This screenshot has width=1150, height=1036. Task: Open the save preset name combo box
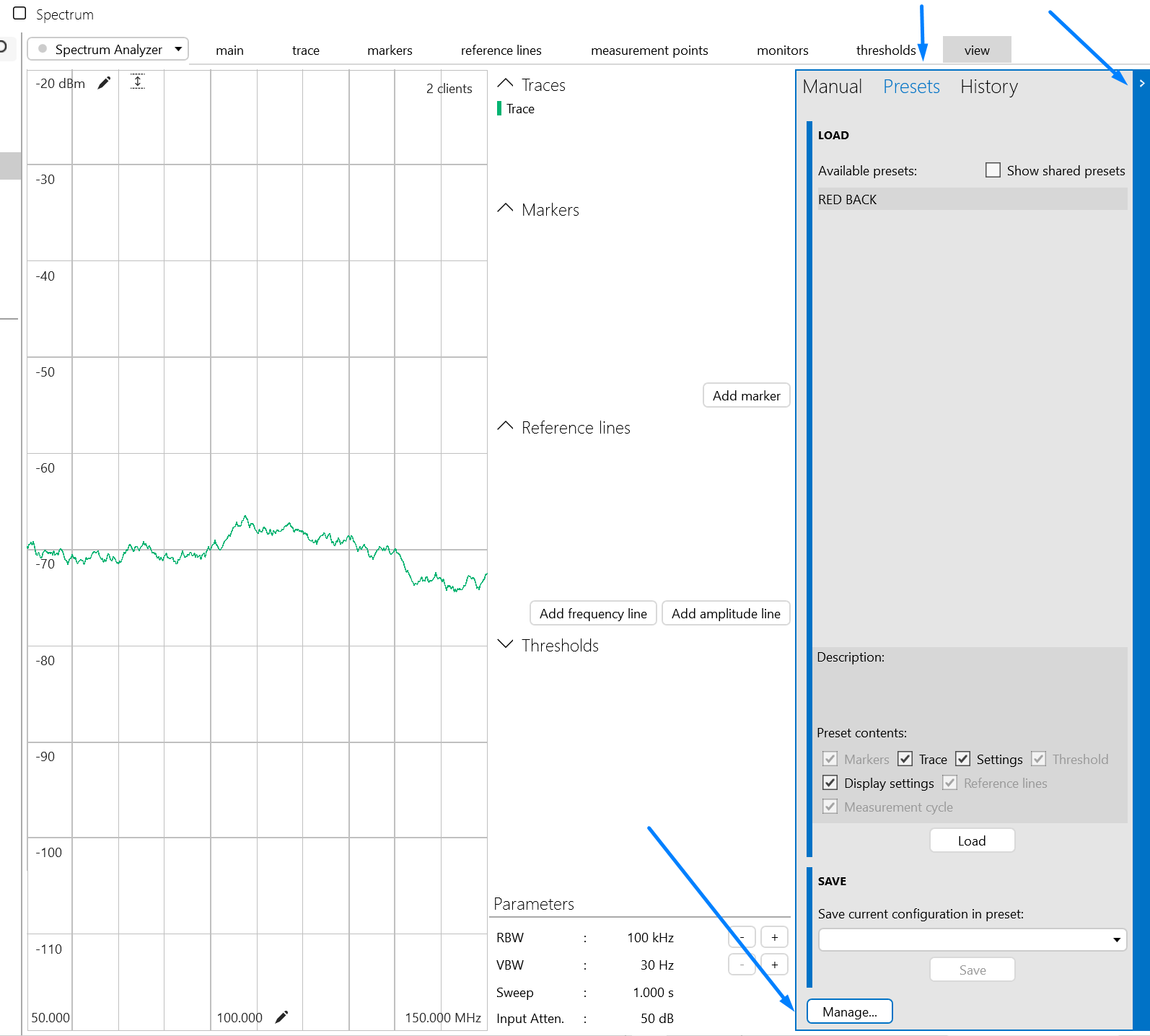click(x=972, y=939)
